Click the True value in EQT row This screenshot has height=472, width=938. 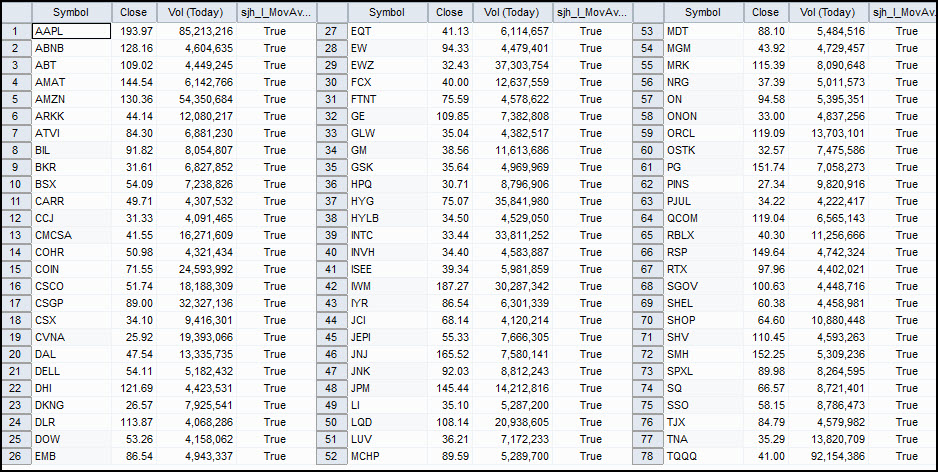coord(590,31)
